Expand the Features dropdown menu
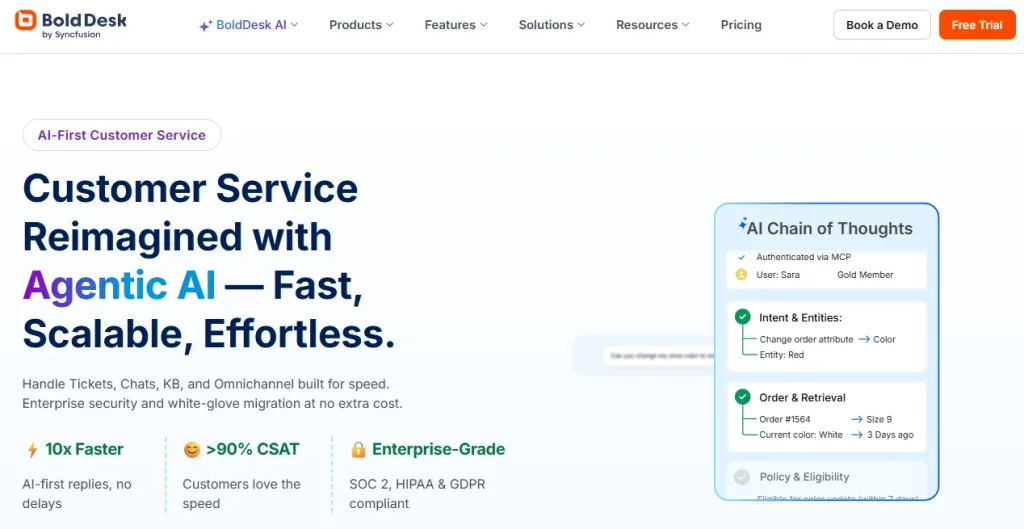 click(456, 25)
